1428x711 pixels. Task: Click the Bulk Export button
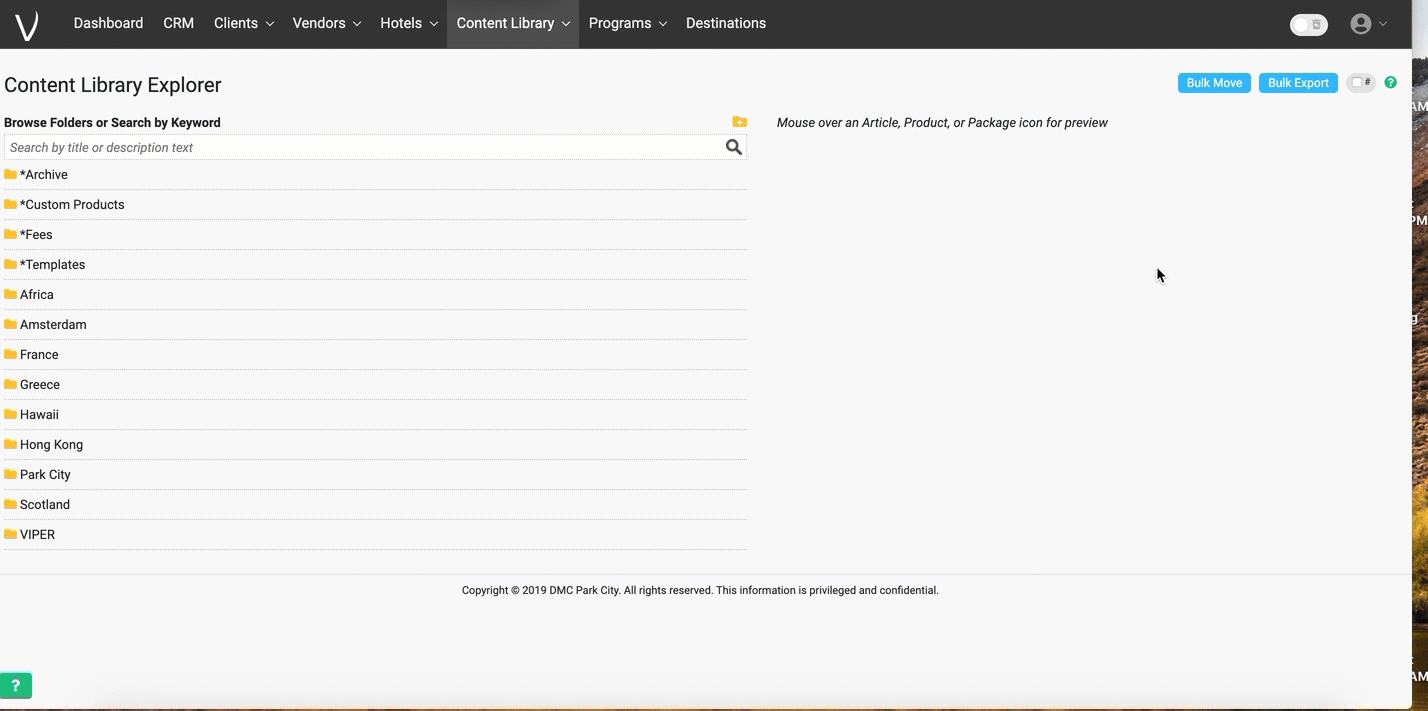(1298, 83)
